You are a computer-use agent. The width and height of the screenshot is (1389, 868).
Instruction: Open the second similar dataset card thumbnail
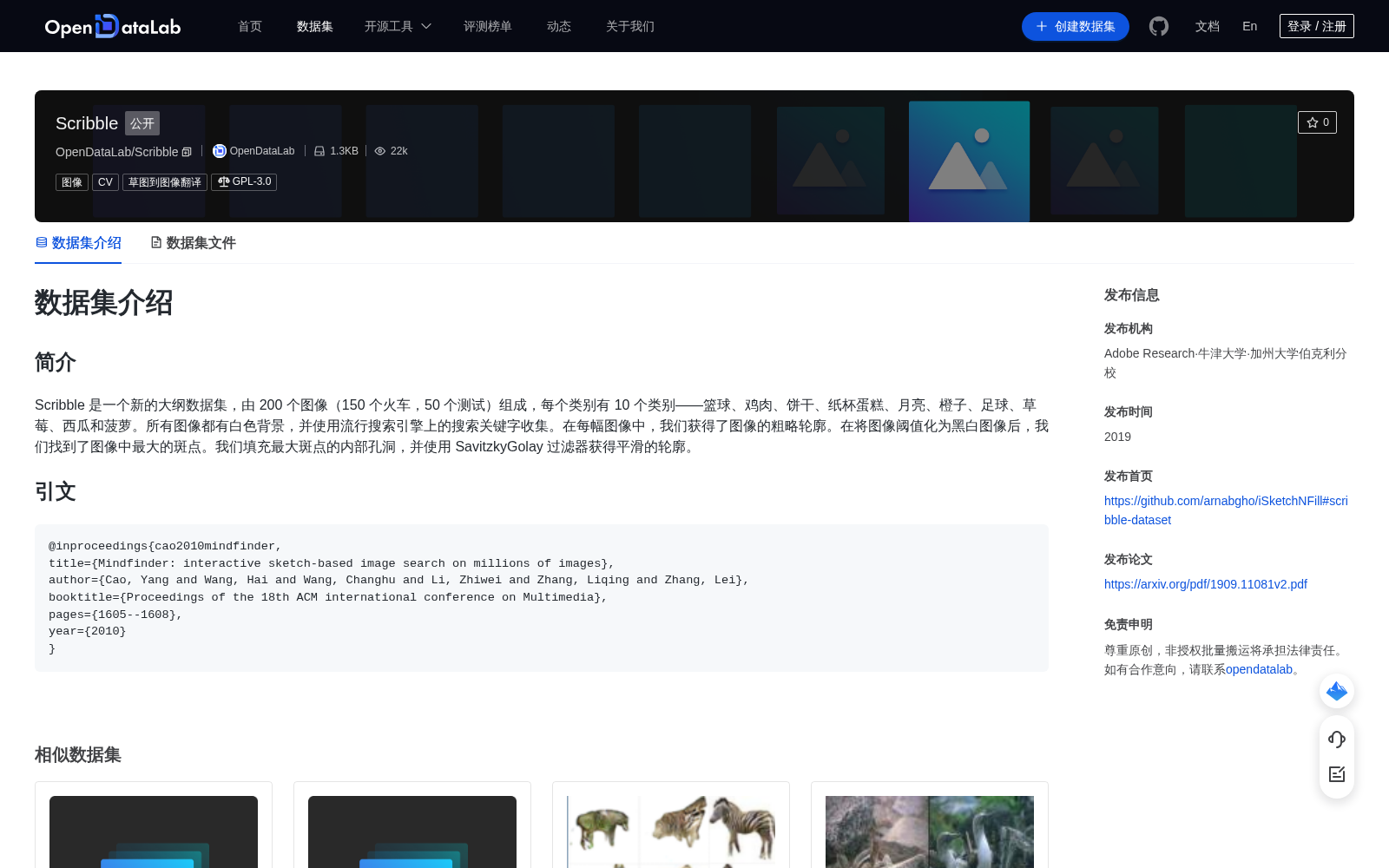412,832
